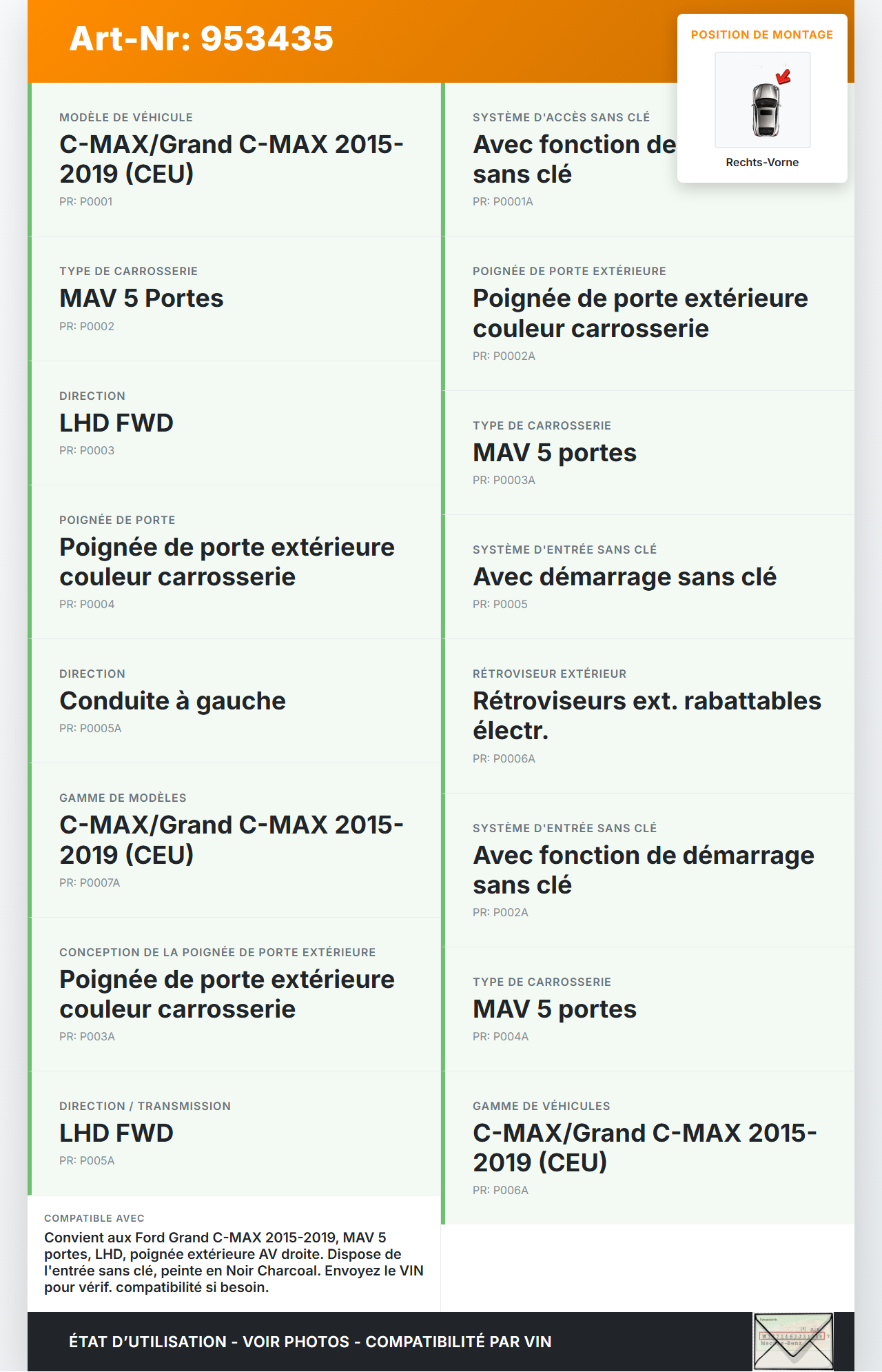
Task: Click the PR: P002A code
Action: pyautogui.click(x=500, y=912)
